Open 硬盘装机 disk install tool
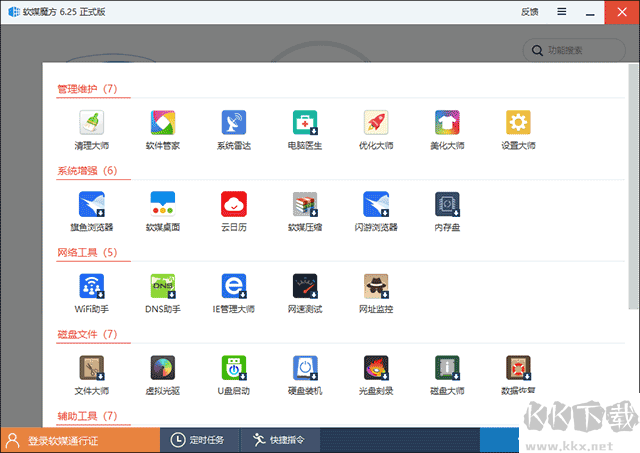 click(305, 375)
